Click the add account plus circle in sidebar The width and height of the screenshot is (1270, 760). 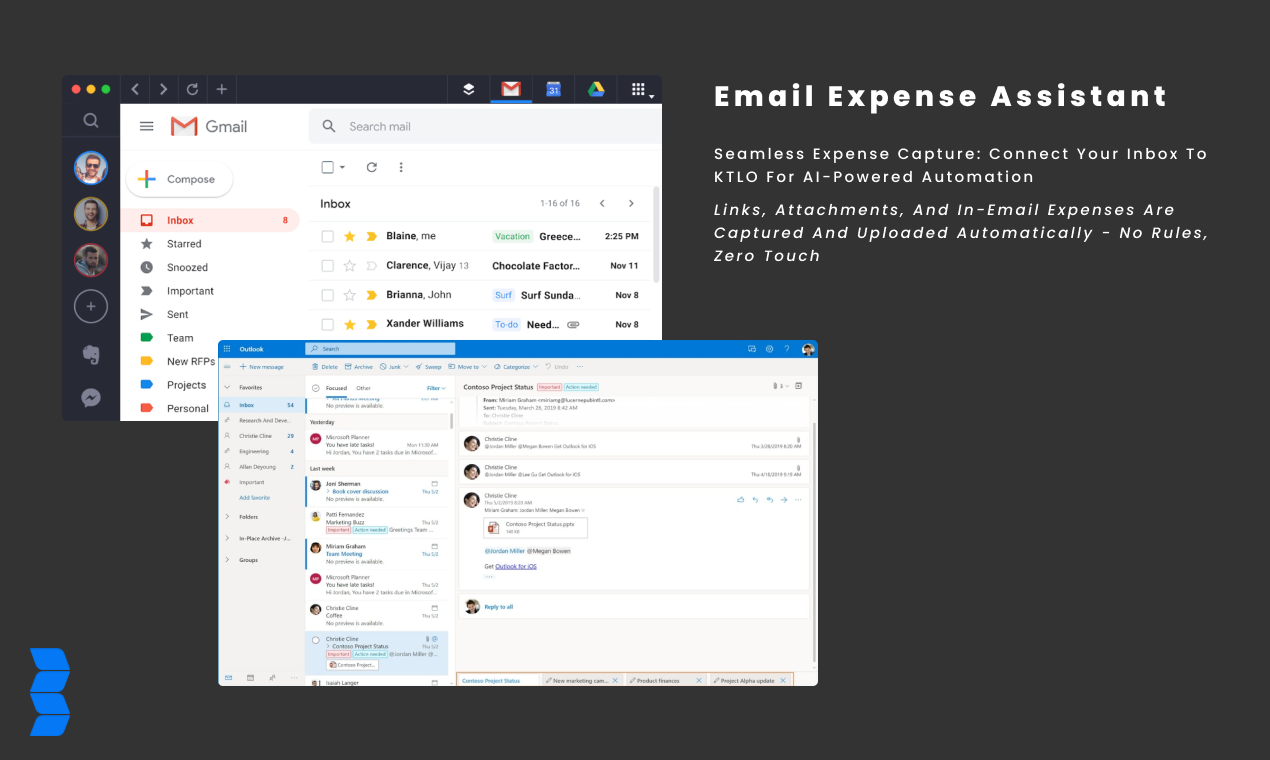pyautogui.click(x=91, y=306)
